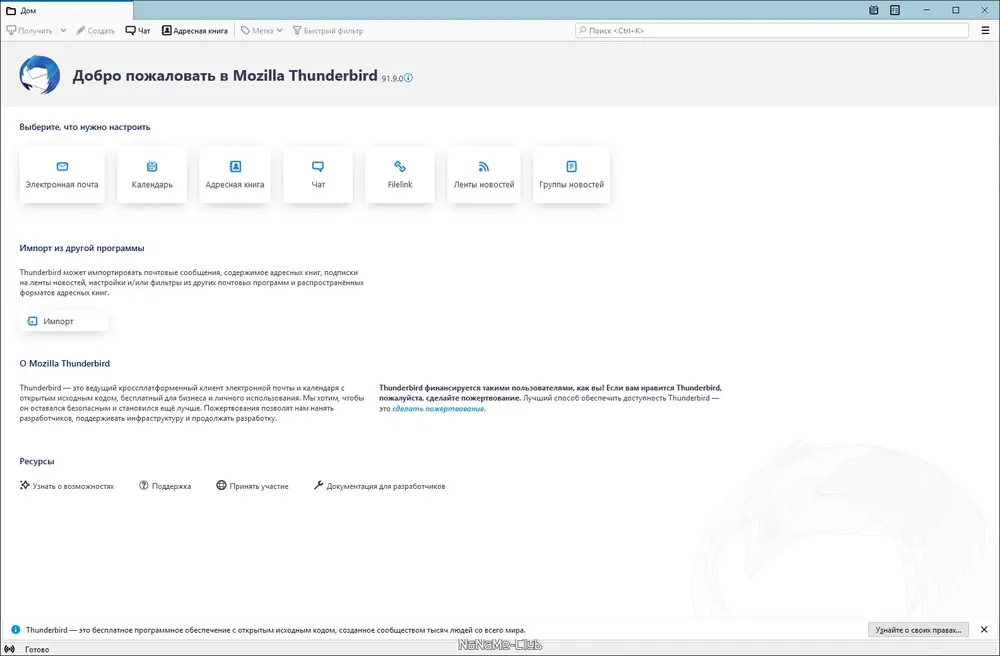The image size is (1000, 656).
Task: Click the info icon in notification bar
Action: point(16,630)
